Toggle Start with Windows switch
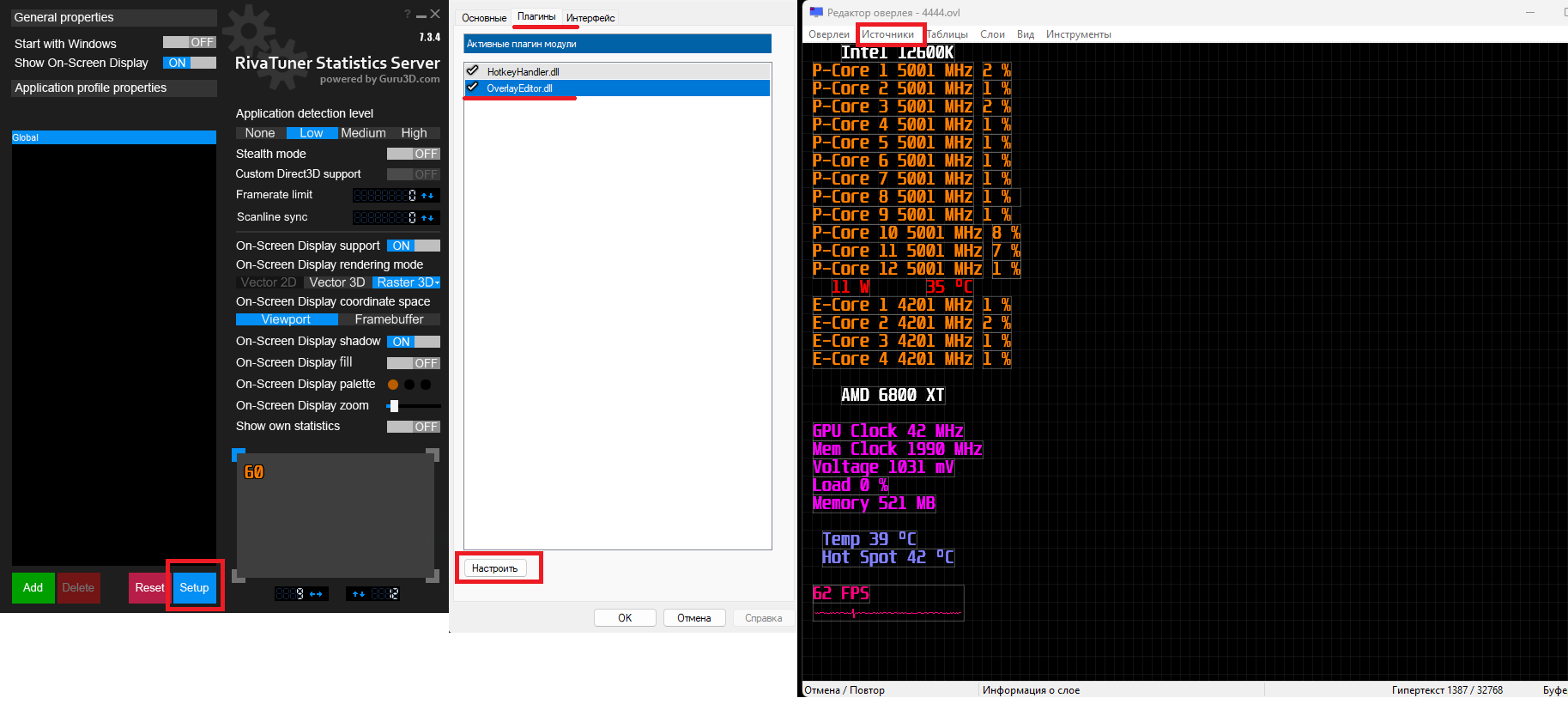The height and width of the screenshot is (704, 1568). tap(190, 42)
